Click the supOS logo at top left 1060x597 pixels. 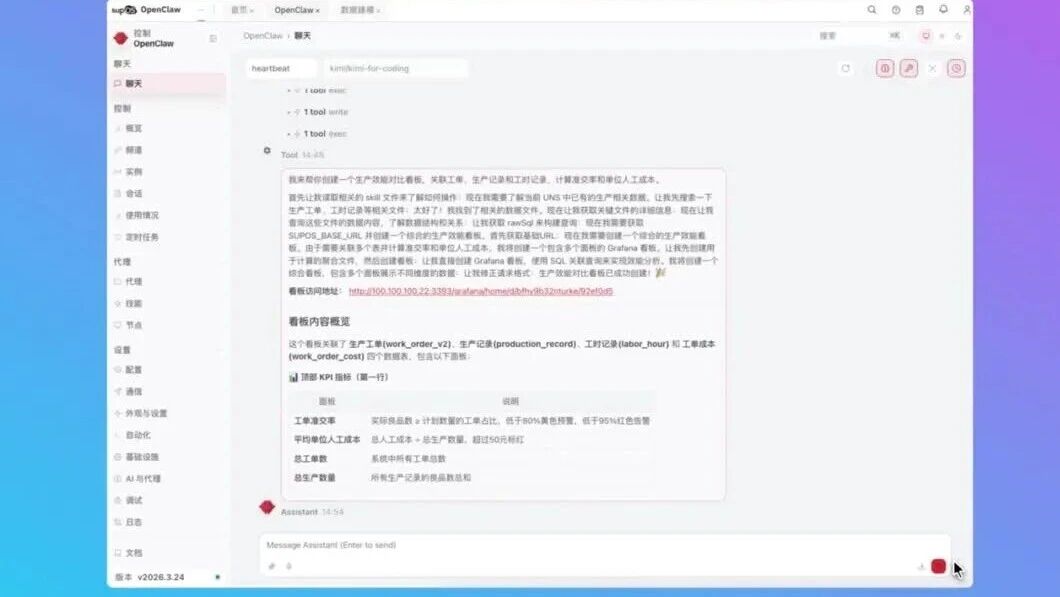click(x=124, y=10)
